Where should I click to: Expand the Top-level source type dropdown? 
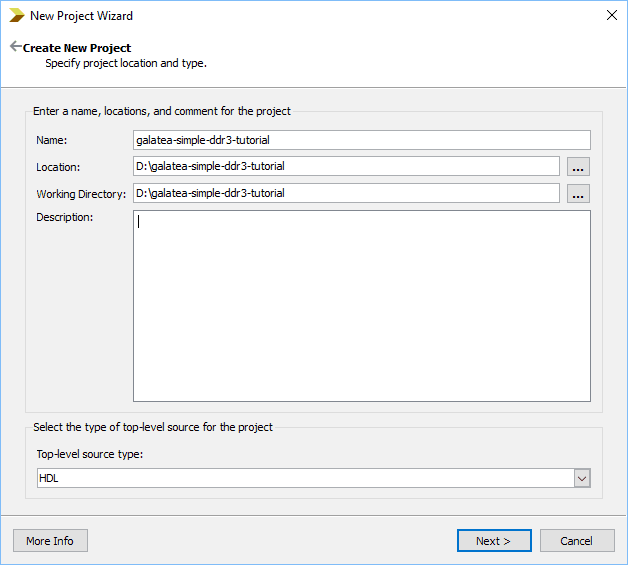[x=582, y=479]
